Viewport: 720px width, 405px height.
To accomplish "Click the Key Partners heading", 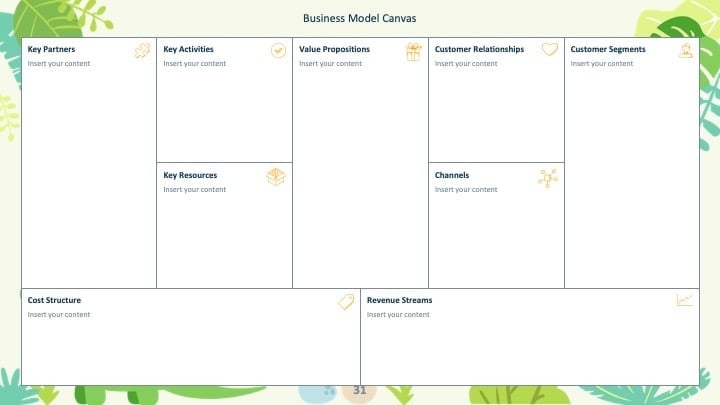I will pyautogui.click(x=51, y=49).
